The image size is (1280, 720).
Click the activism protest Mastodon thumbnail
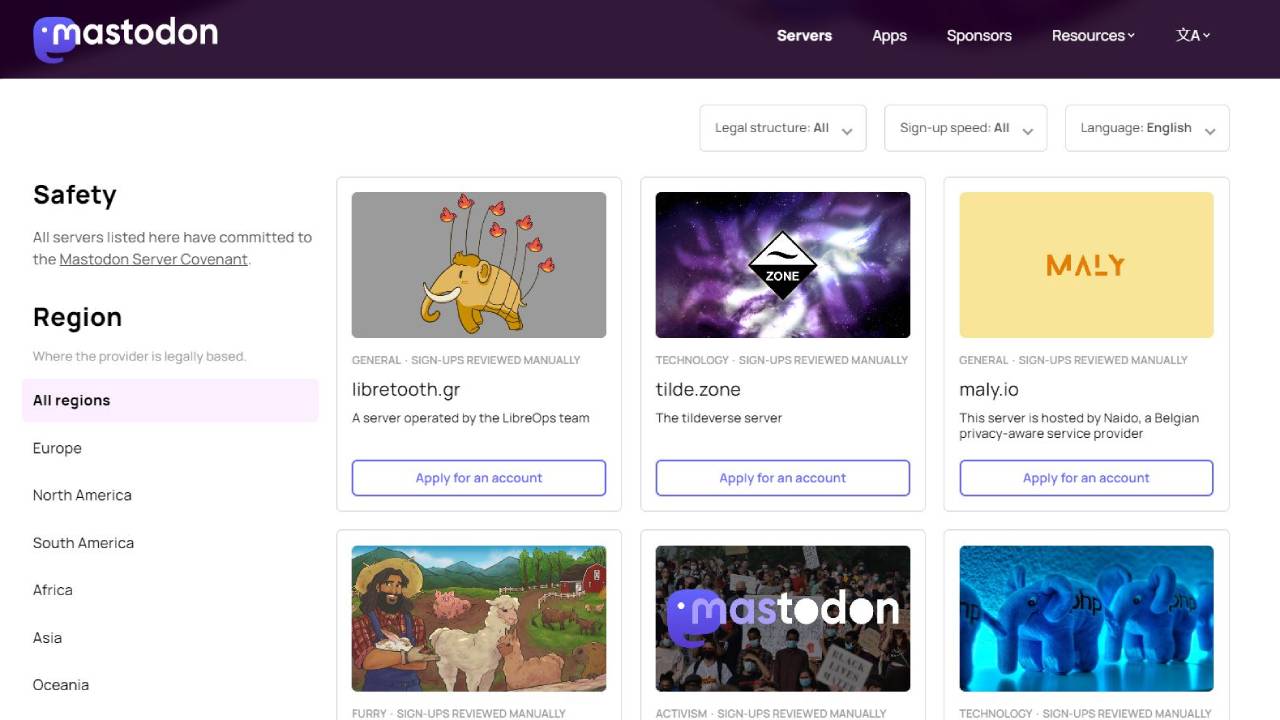[783, 618]
